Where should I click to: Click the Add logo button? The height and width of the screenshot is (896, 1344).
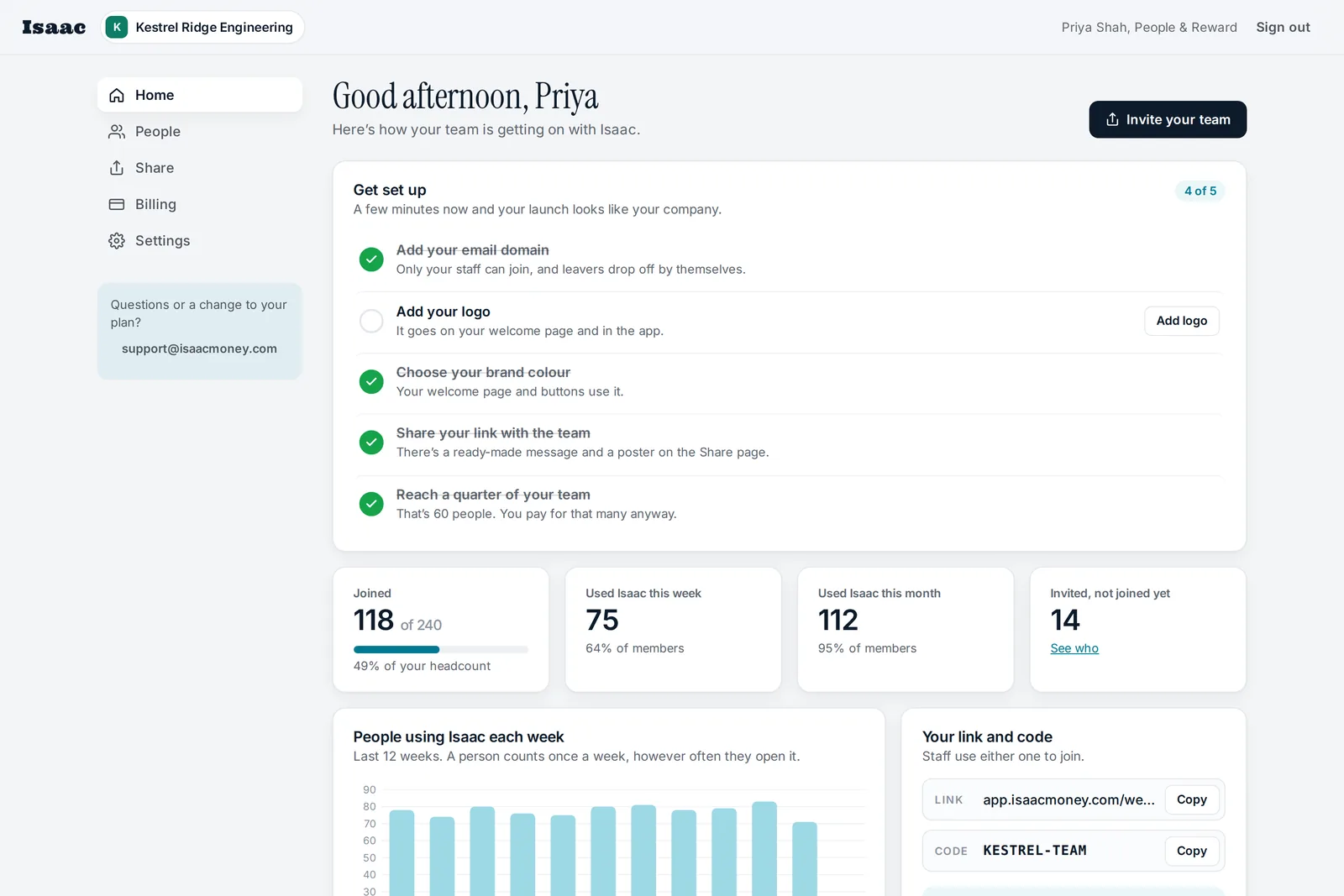(1182, 321)
